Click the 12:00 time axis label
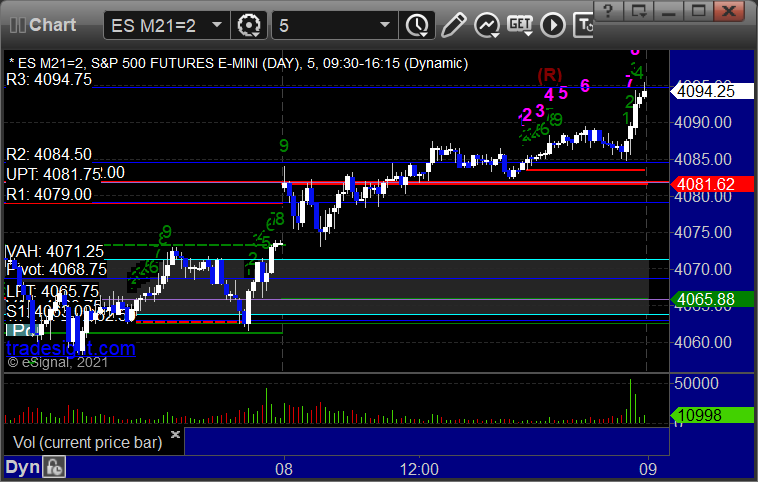Image resolution: width=758 pixels, height=482 pixels. pos(419,469)
